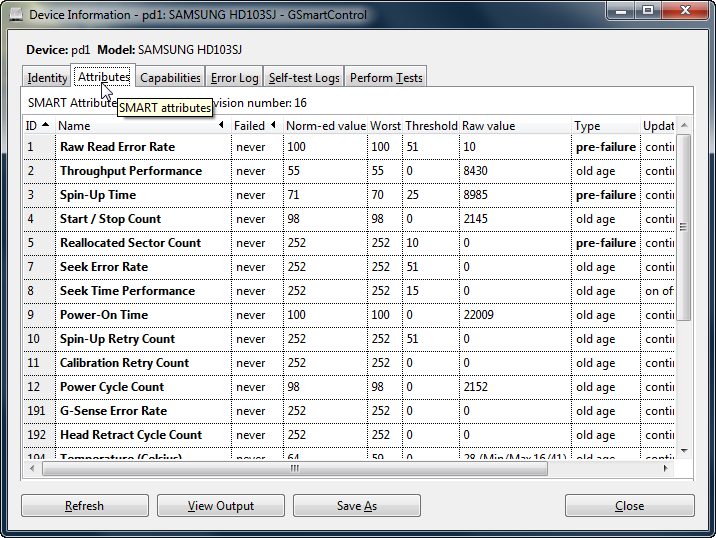Click the horizontal scrollbar thumb

(x=295, y=468)
